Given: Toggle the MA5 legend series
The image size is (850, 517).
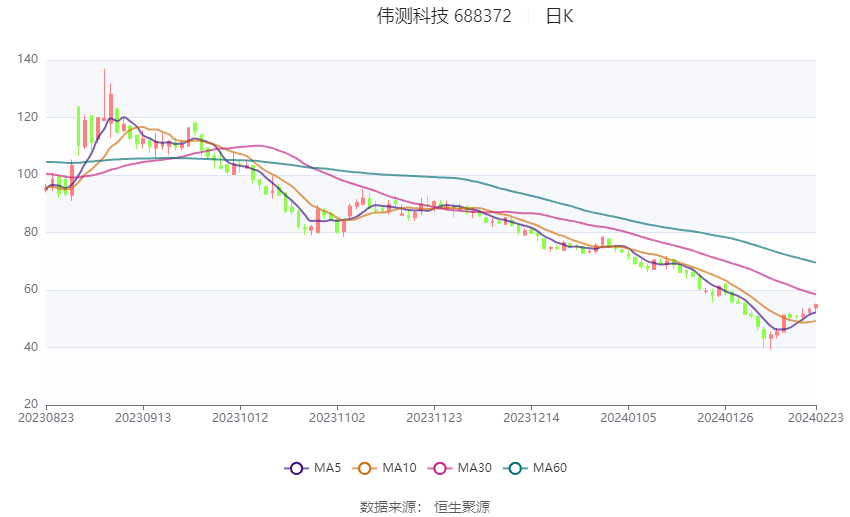Looking at the screenshot, I should pos(313,468).
